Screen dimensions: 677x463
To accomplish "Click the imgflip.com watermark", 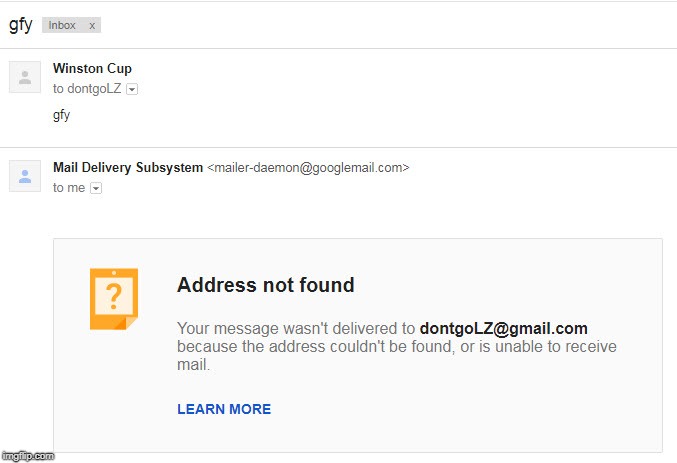I will coord(28,456).
